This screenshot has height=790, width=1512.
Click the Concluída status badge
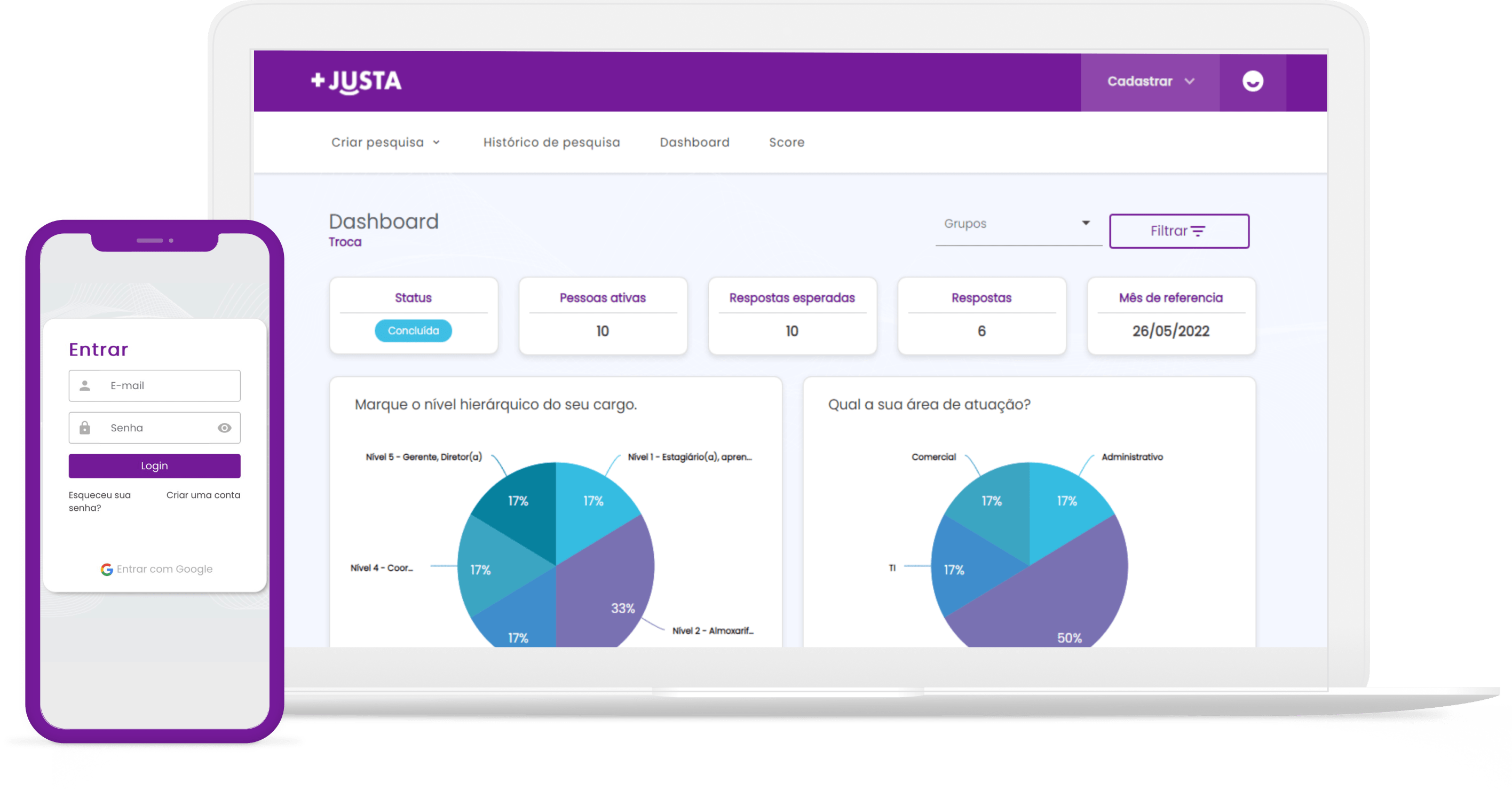413,331
